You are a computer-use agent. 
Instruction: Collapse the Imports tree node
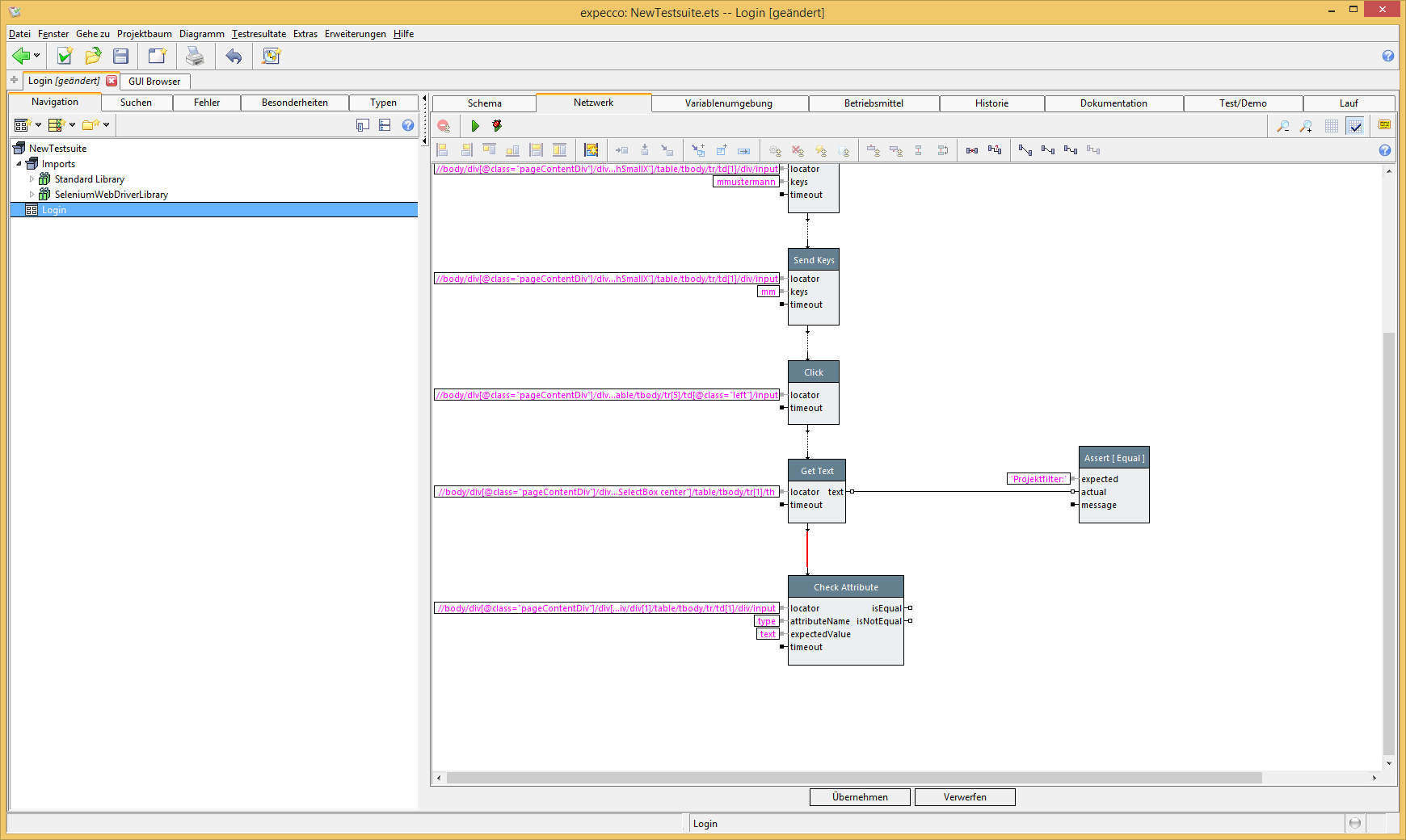(19, 164)
